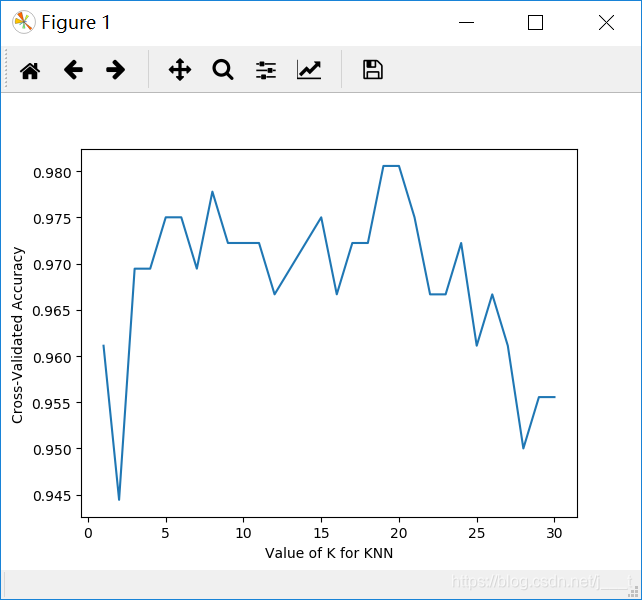
Task: Click the x-axis tick label 10
Action: [x=243, y=533]
